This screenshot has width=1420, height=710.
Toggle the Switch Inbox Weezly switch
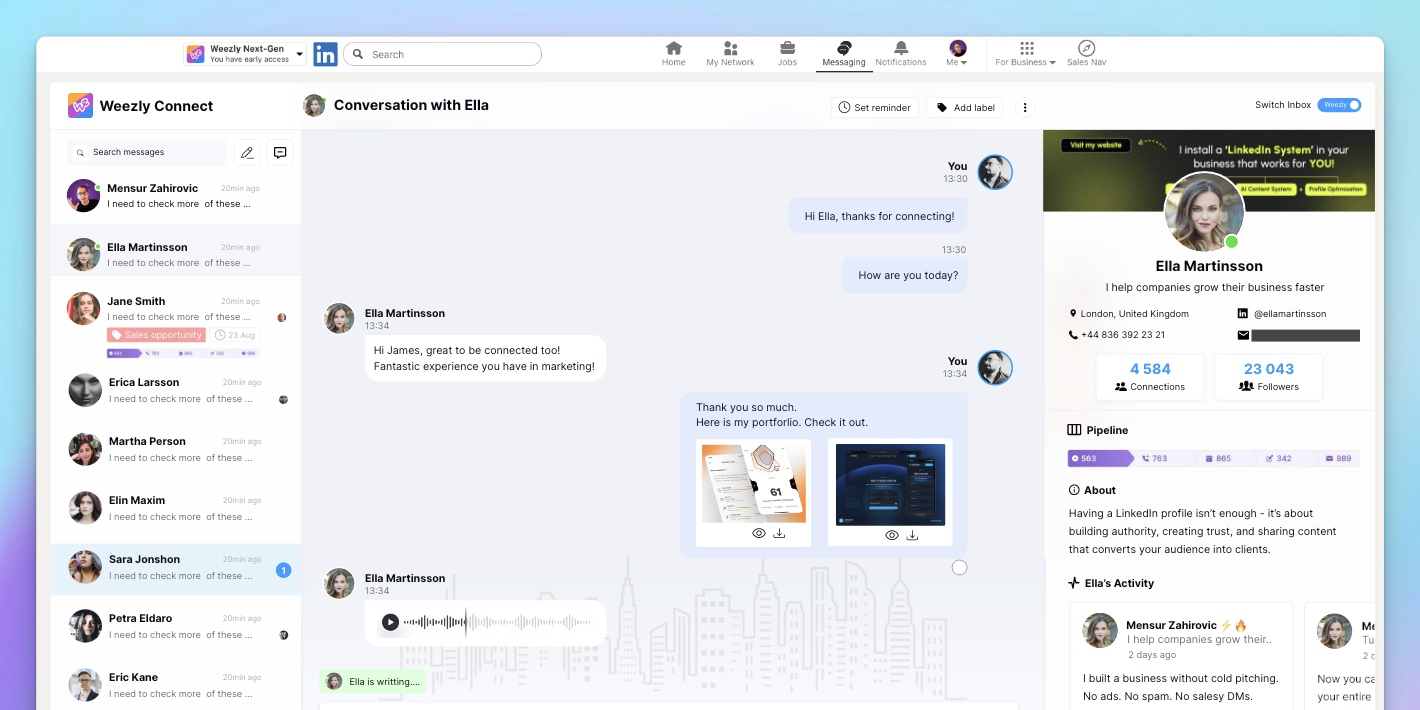[x=1339, y=105]
